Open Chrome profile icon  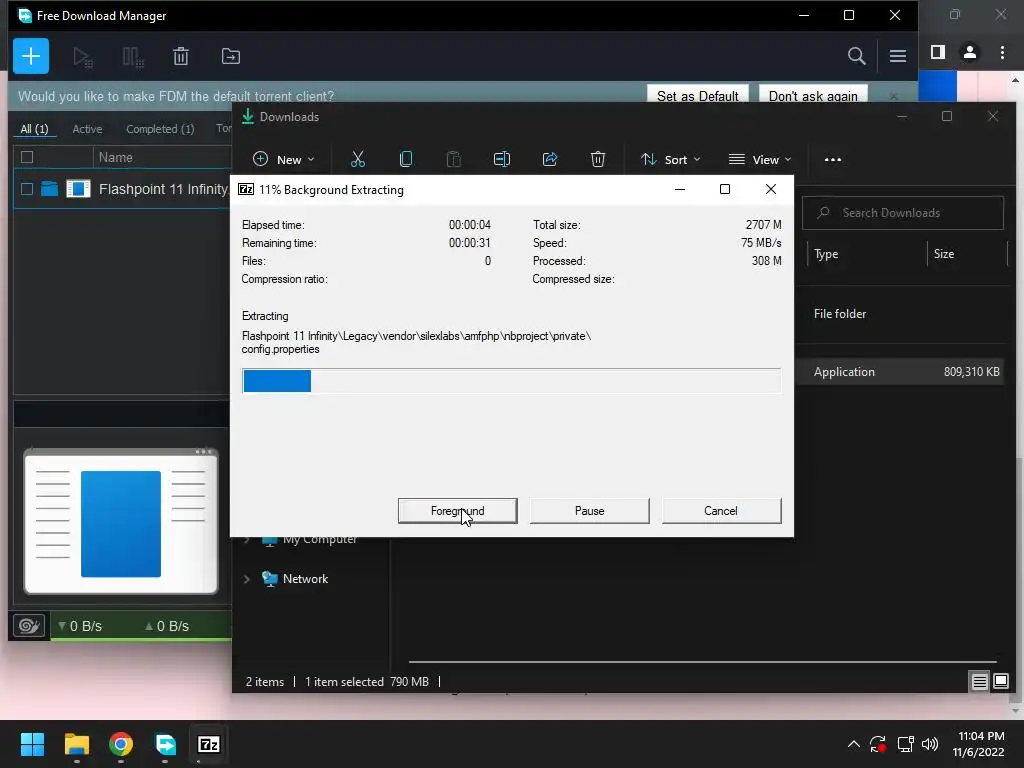[x=970, y=52]
